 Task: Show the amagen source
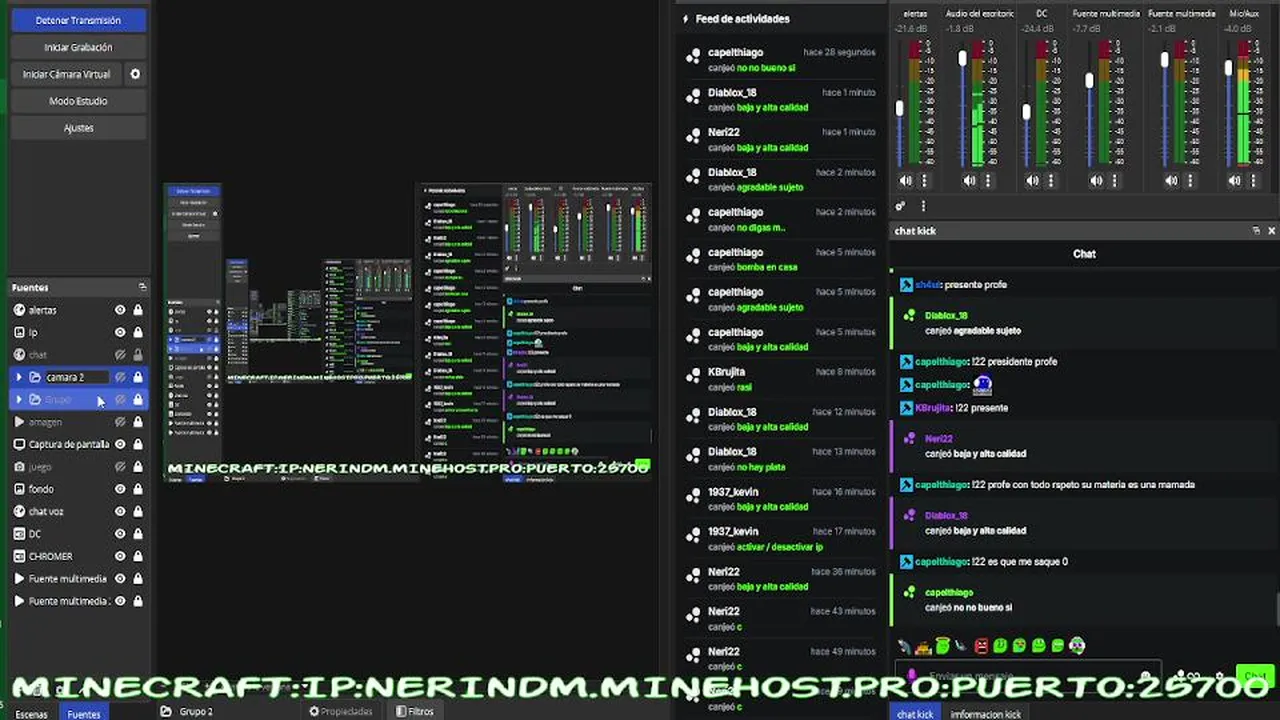click(x=120, y=422)
